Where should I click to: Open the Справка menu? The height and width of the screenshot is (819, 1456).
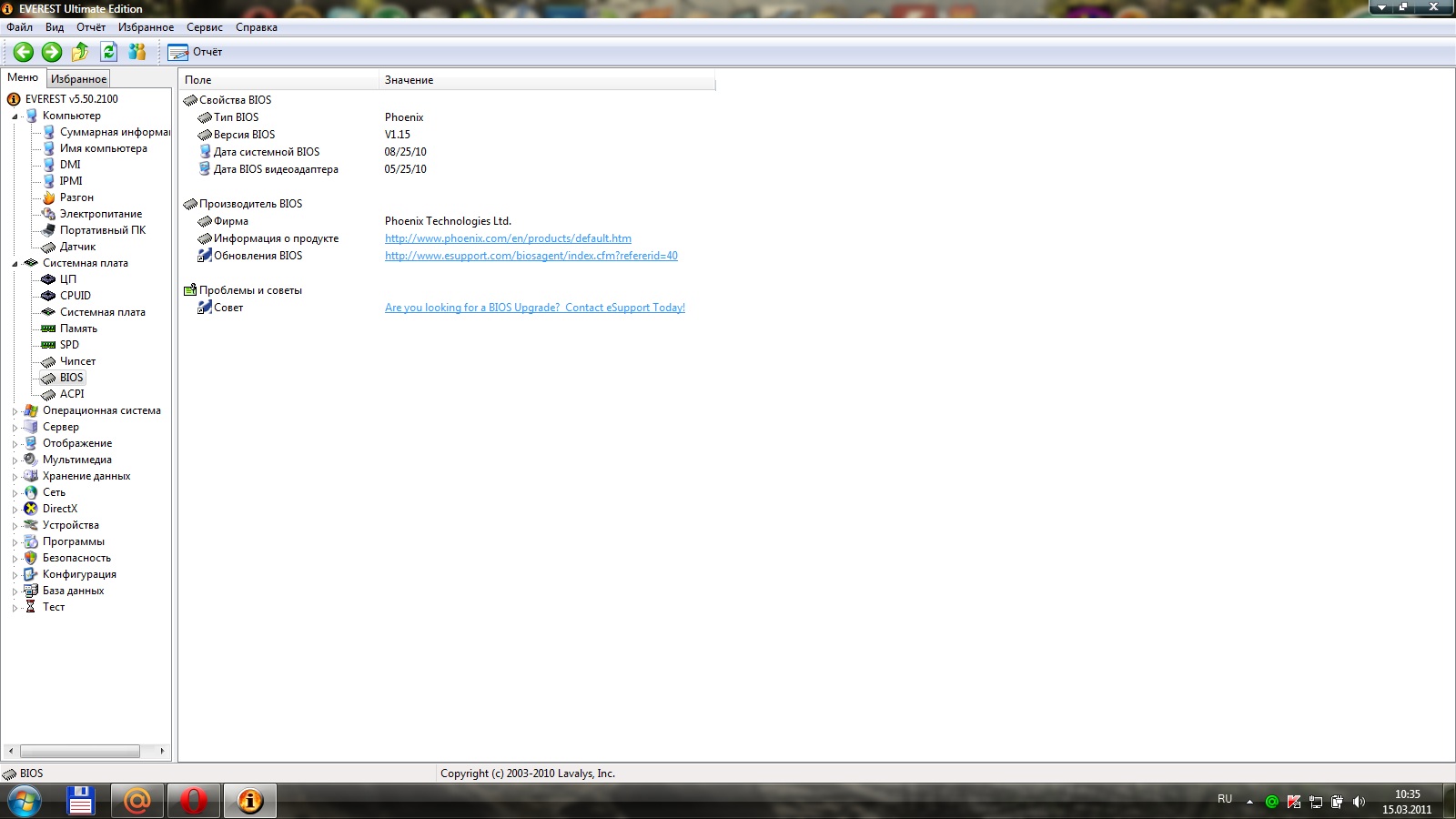[257, 27]
